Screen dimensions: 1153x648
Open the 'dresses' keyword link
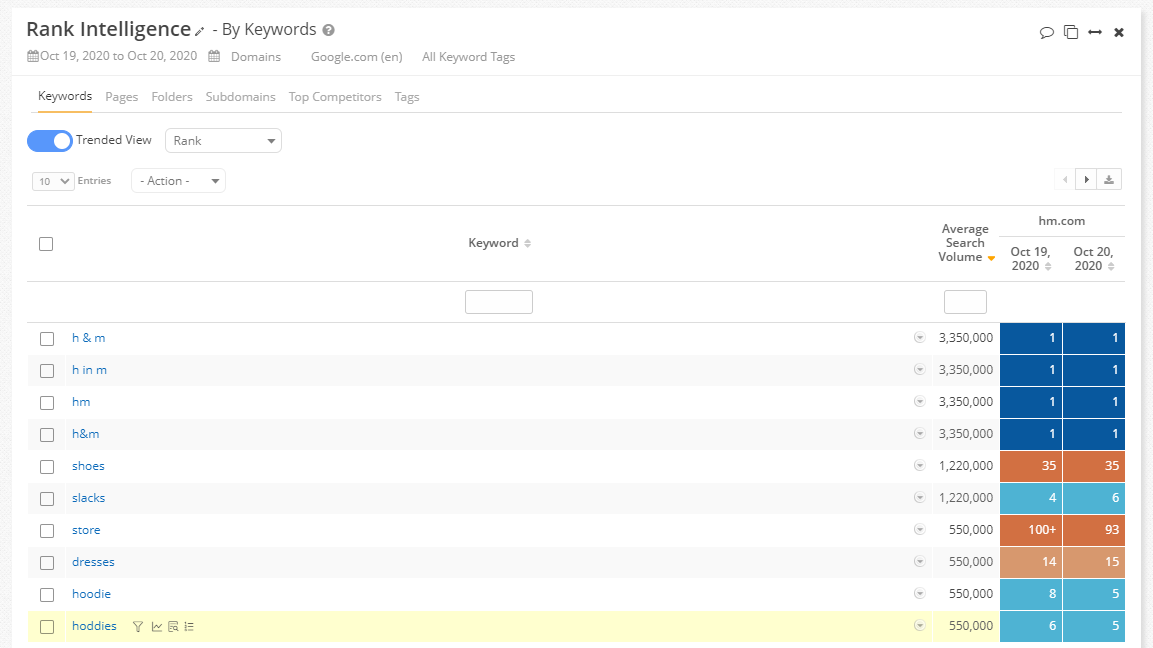(x=93, y=562)
